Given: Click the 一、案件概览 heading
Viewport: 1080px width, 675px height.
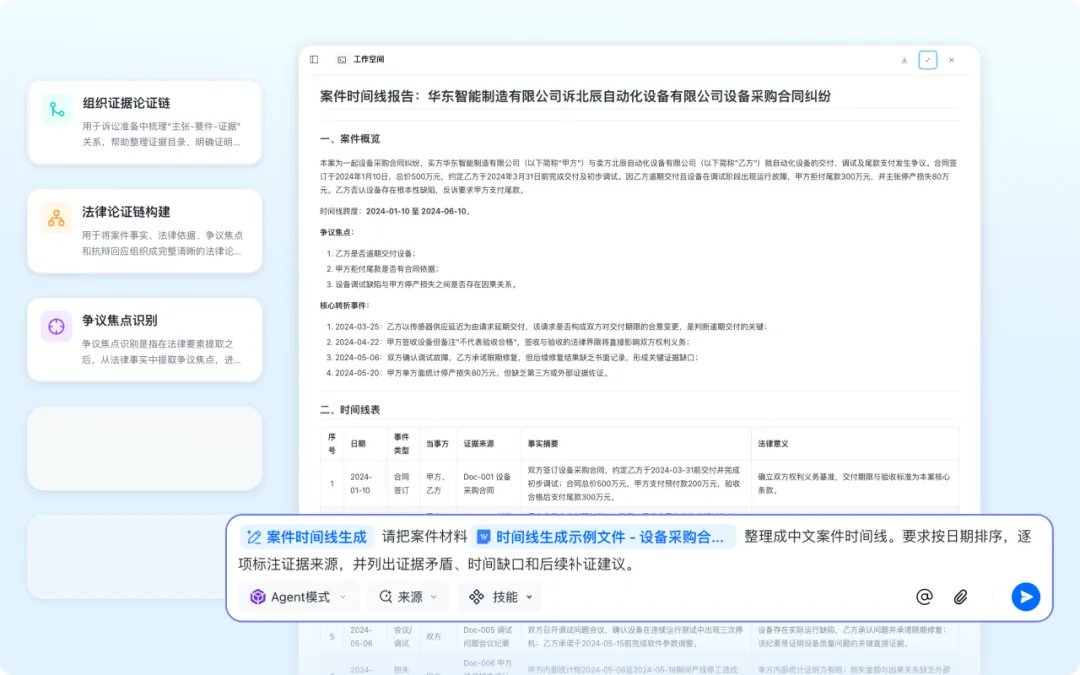Looking at the screenshot, I should pyautogui.click(x=350, y=139).
